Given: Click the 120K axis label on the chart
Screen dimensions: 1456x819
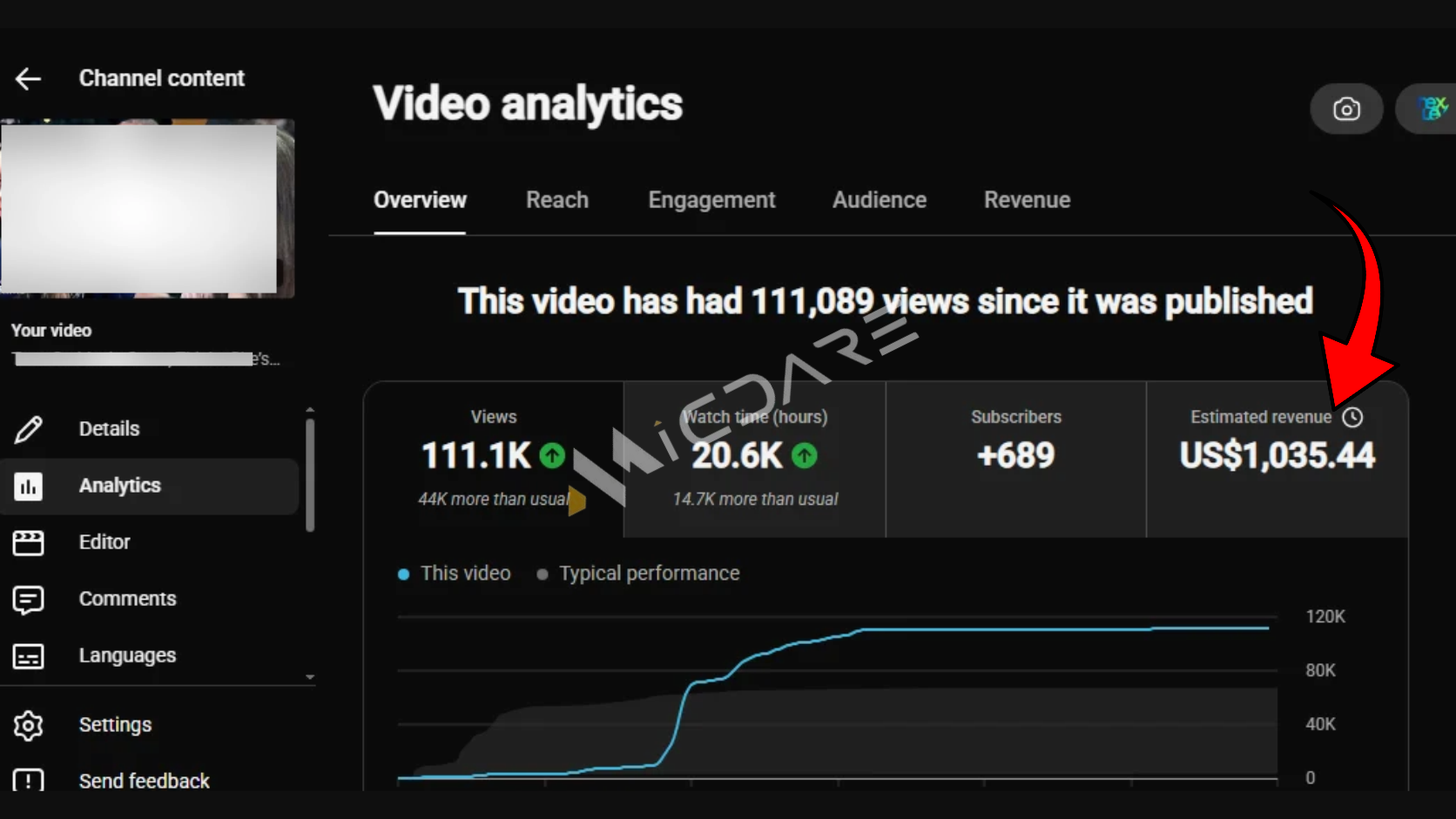Looking at the screenshot, I should 1325,617.
